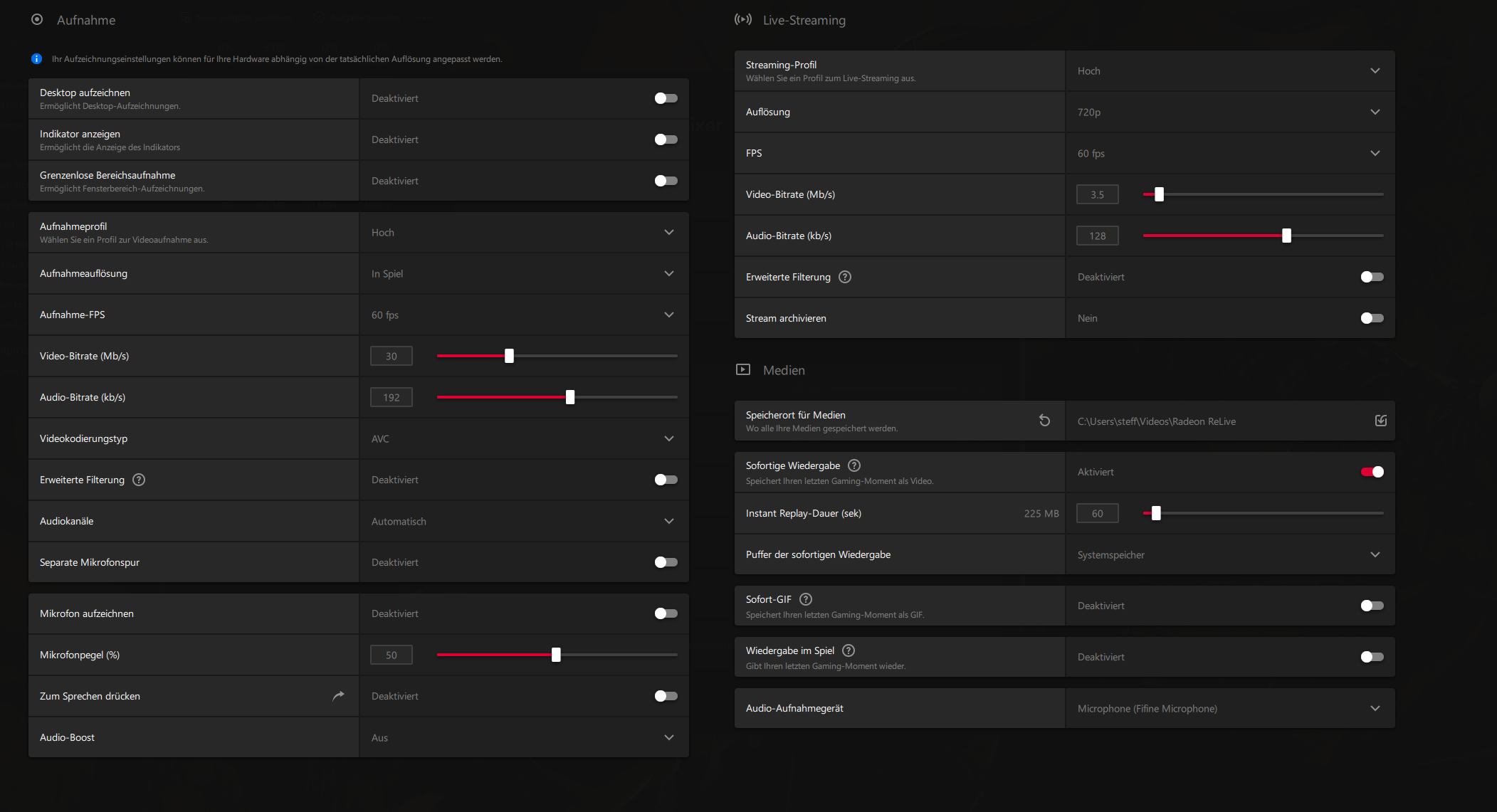Click the browse folder icon for media path
This screenshot has height=812, width=1497.
[1380, 421]
